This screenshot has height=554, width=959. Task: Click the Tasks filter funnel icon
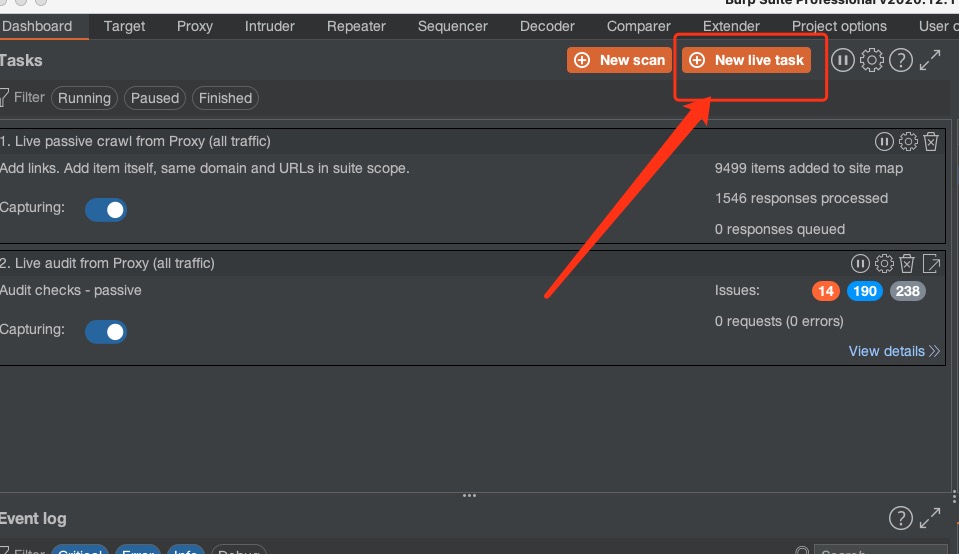[x=4, y=98]
